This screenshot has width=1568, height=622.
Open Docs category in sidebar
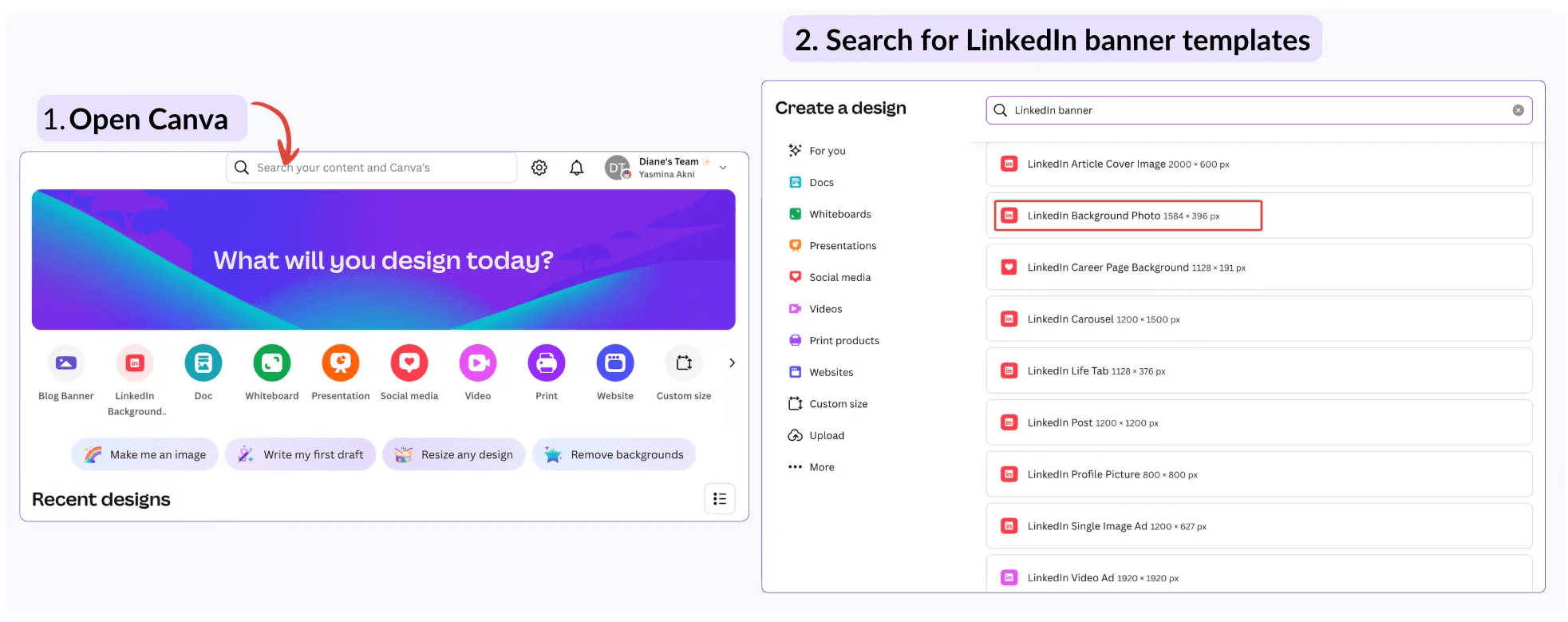[811, 183]
